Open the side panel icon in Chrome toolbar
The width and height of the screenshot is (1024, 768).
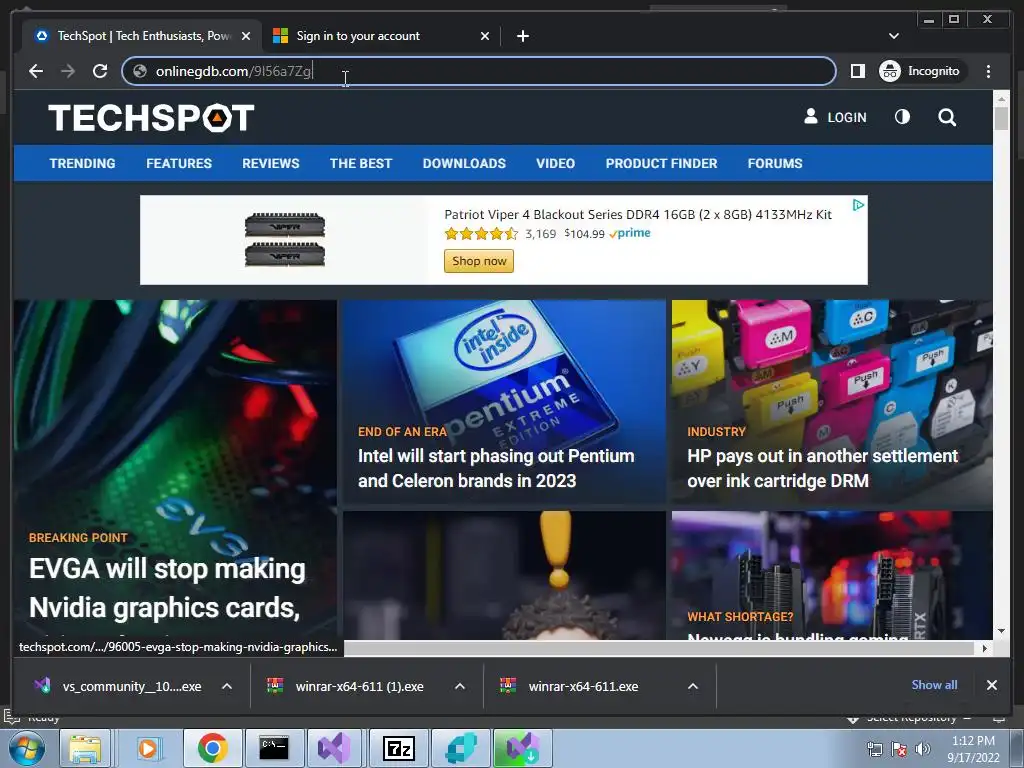857,71
